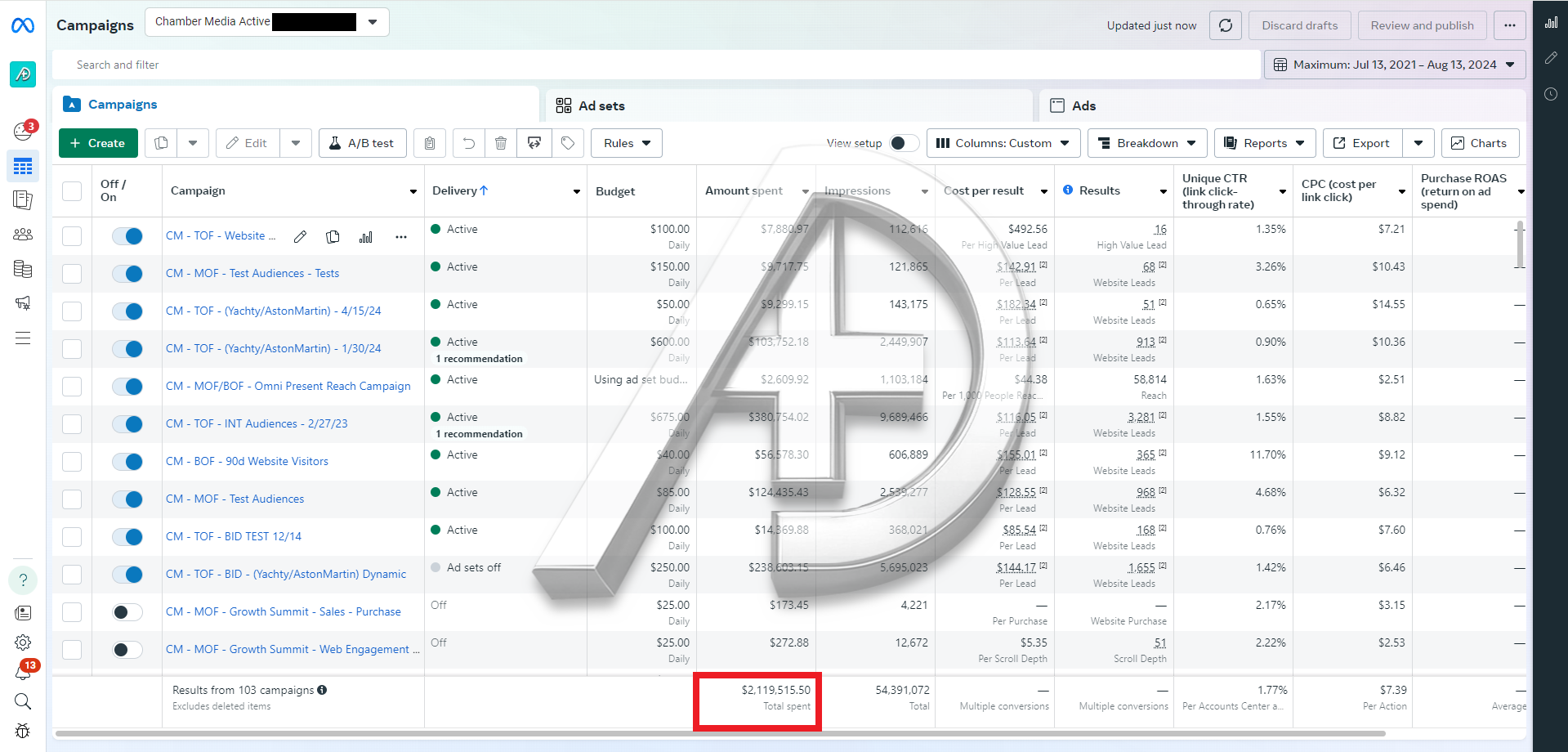Enable the View setup toggle
The image size is (1568, 752).
(x=903, y=143)
